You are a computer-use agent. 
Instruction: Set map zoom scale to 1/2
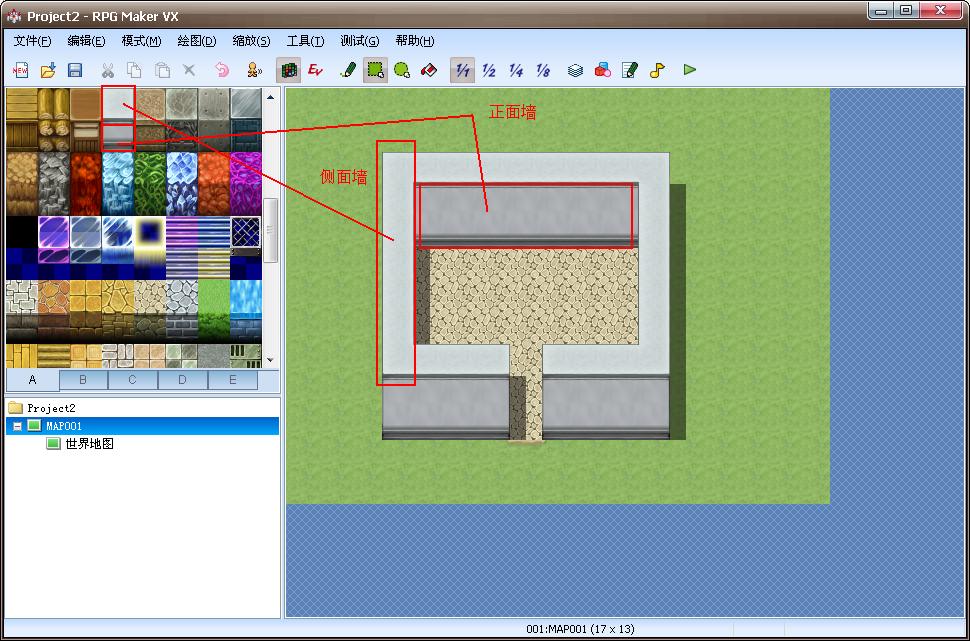[x=489, y=70]
